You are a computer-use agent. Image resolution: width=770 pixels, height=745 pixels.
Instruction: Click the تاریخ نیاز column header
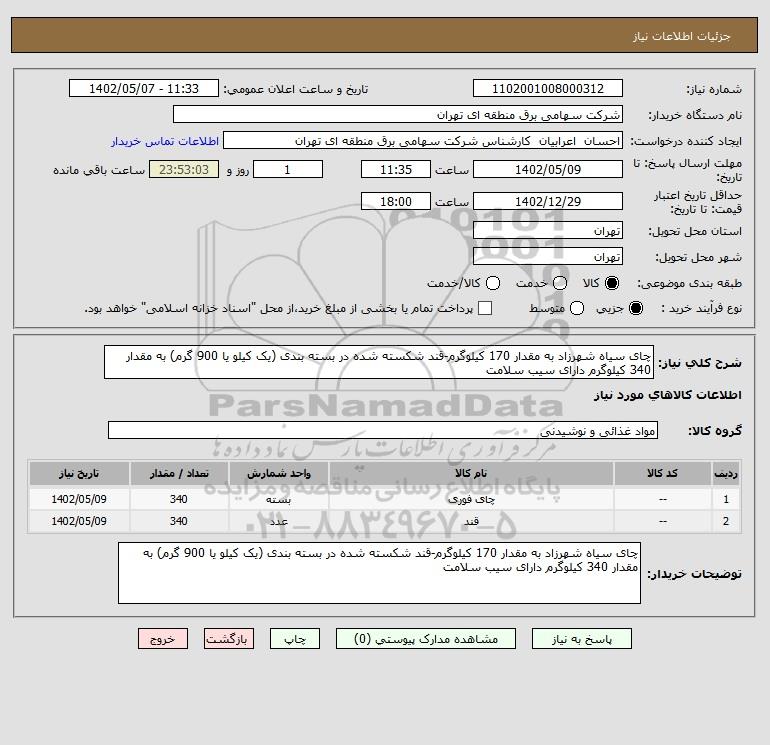point(79,473)
